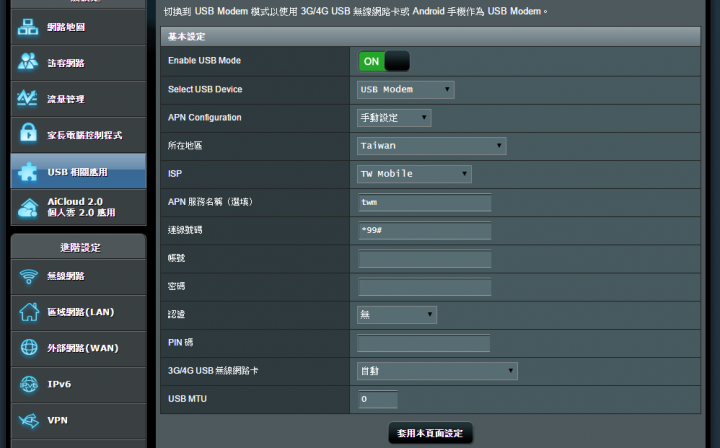Click the 進階設定 sidebar header
Image resolution: width=720 pixels, height=448 pixels.
click(x=79, y=247)
